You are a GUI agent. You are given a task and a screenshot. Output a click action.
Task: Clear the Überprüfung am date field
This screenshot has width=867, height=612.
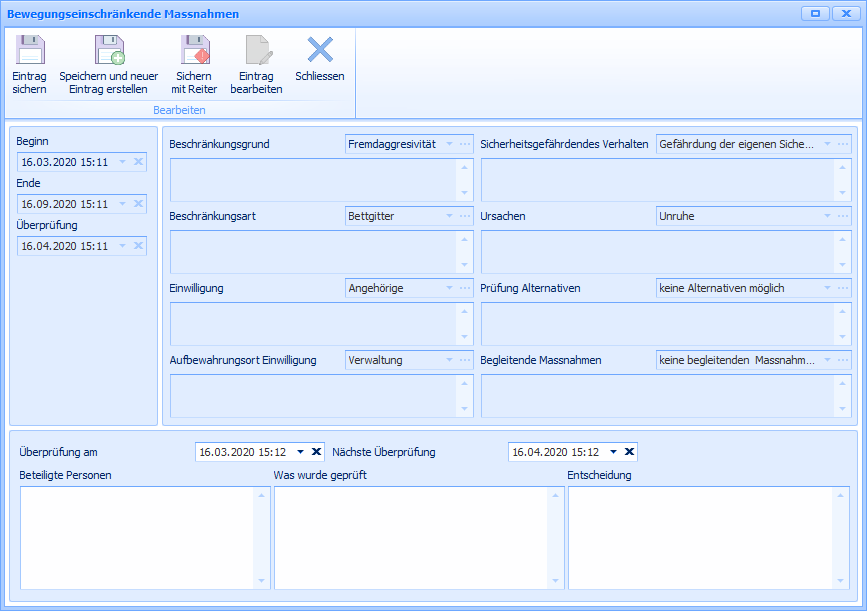[x=317, y=452]
